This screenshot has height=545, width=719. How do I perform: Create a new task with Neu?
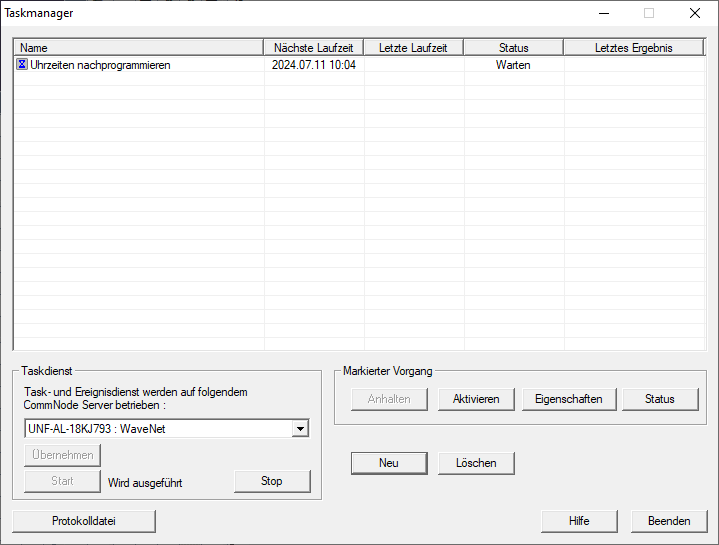[388, 463]
